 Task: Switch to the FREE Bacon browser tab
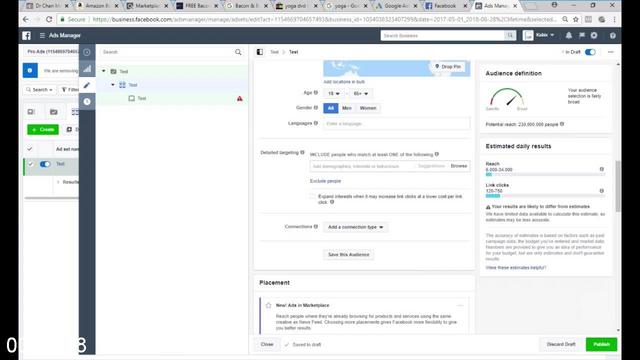(x=197, y=6)
